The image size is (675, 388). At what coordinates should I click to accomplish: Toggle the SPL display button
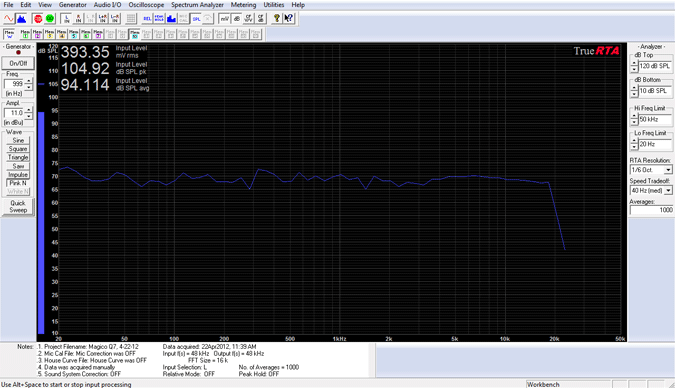pyautogui.click(x=197, y=19)
